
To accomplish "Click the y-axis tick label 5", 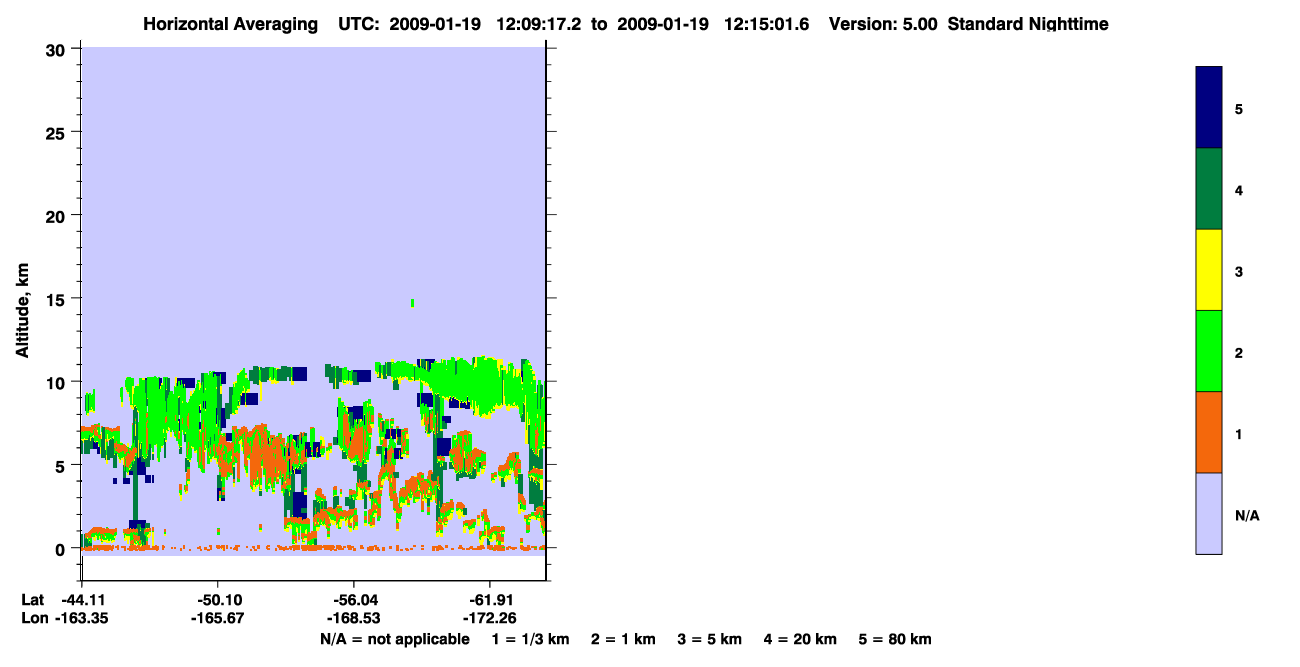I will (x=62, y=466).
